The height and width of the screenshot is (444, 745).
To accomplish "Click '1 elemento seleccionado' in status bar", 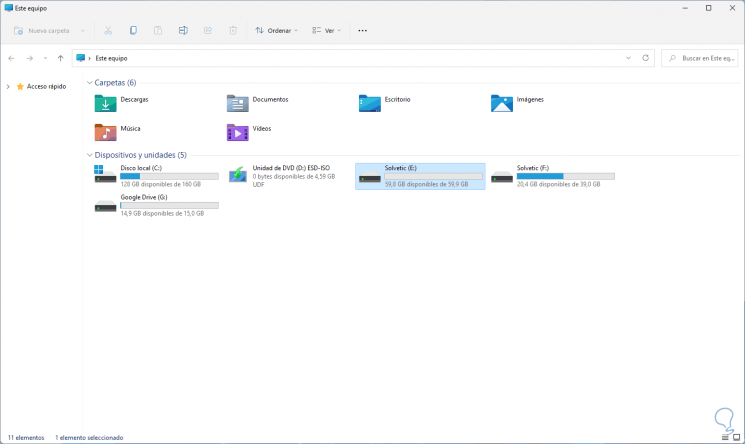I will click(89, 437).
